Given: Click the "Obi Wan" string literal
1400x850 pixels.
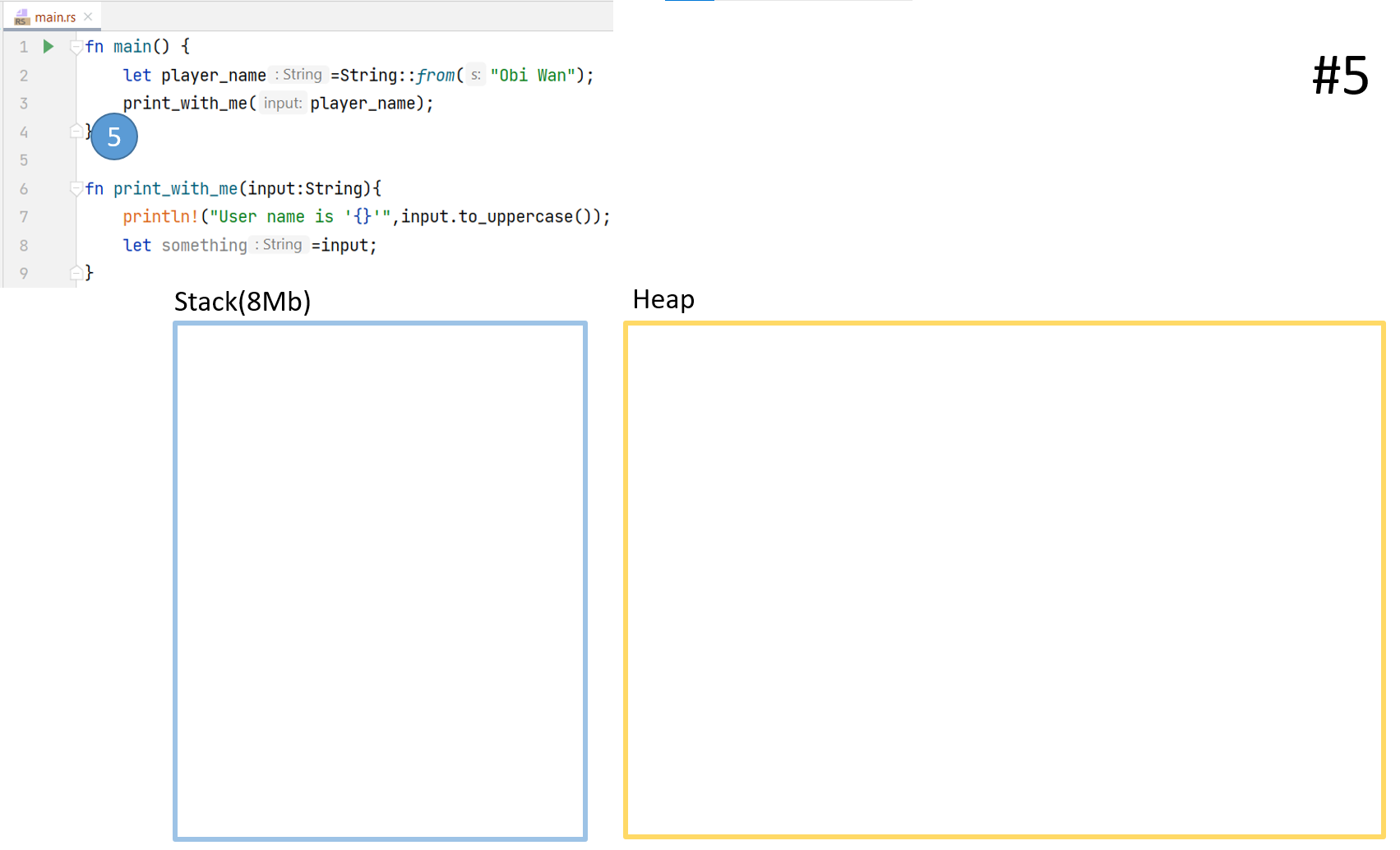Looking at the screenshot, I should pos(533,76).
